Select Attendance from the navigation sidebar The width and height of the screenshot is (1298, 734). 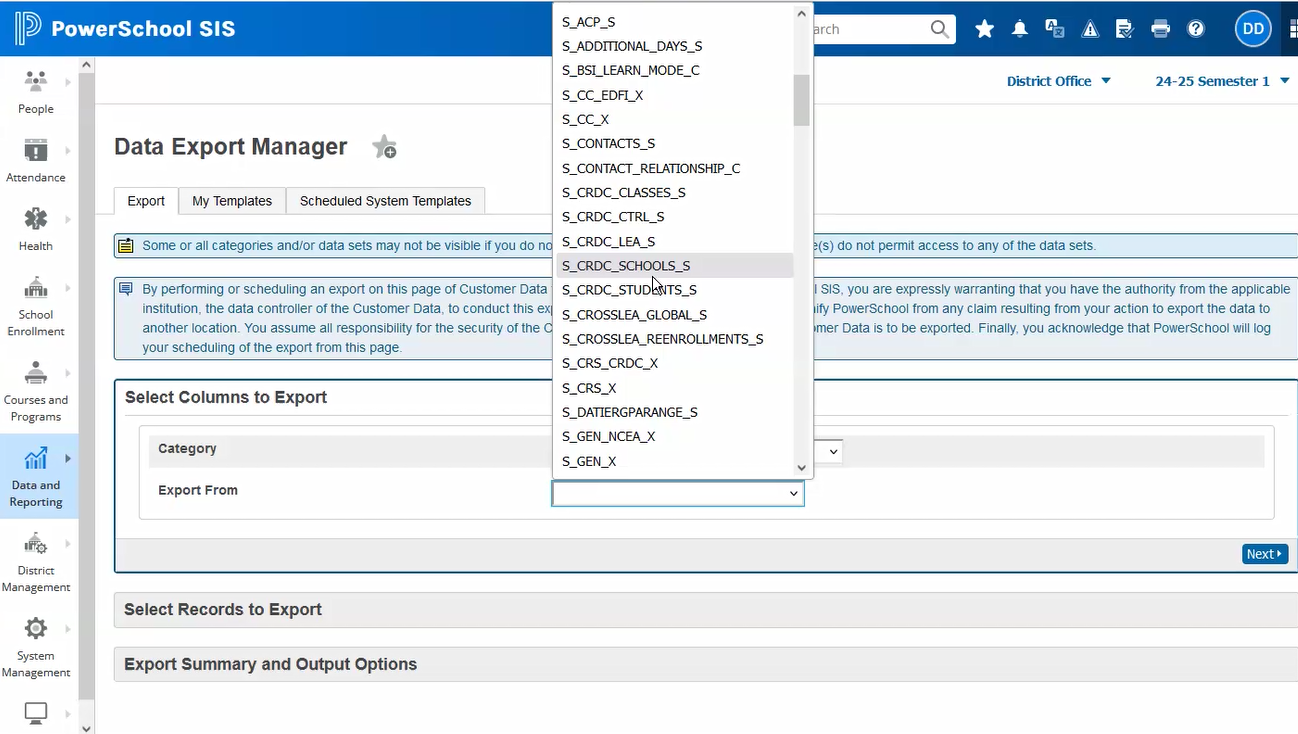(35, 162)
